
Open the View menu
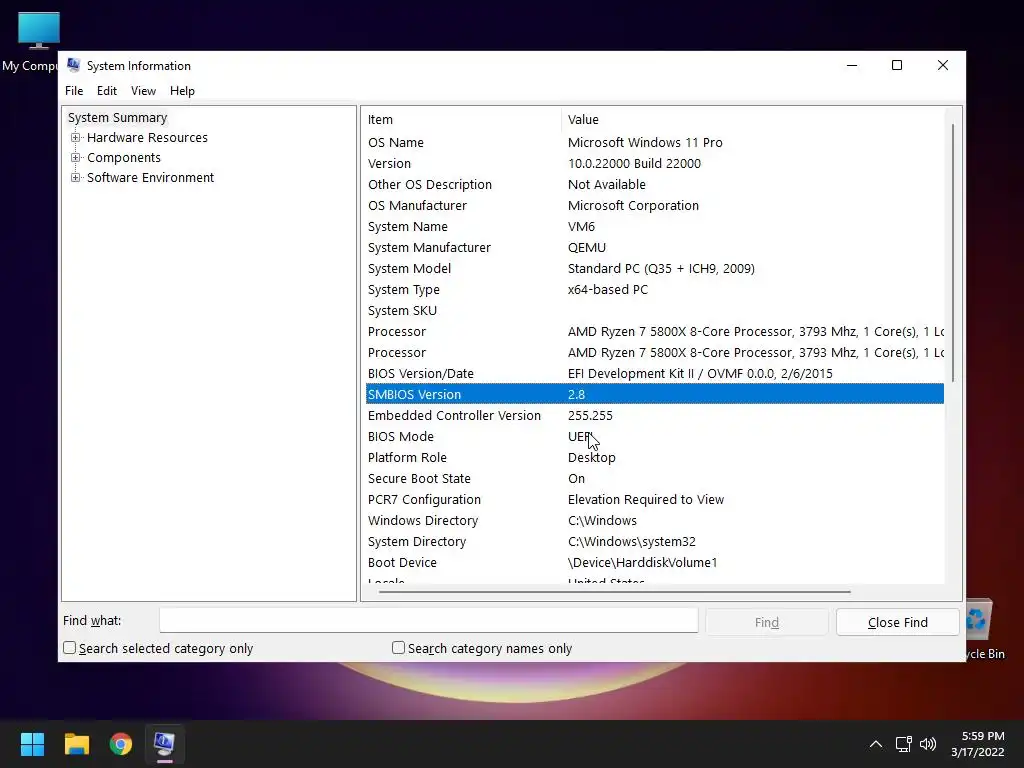(143, 91)
